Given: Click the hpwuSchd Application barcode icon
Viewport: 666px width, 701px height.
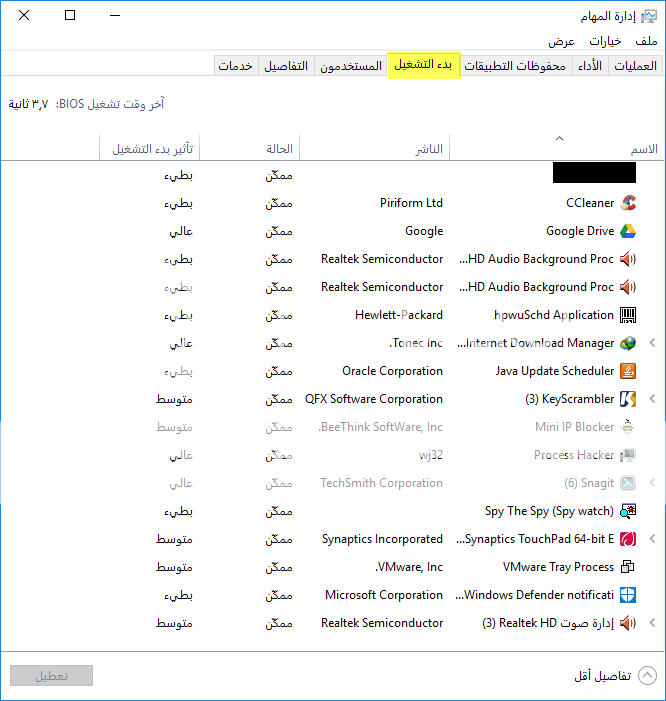Looking at the screenshot, I should pyautogui.click(x=628, y=315).
